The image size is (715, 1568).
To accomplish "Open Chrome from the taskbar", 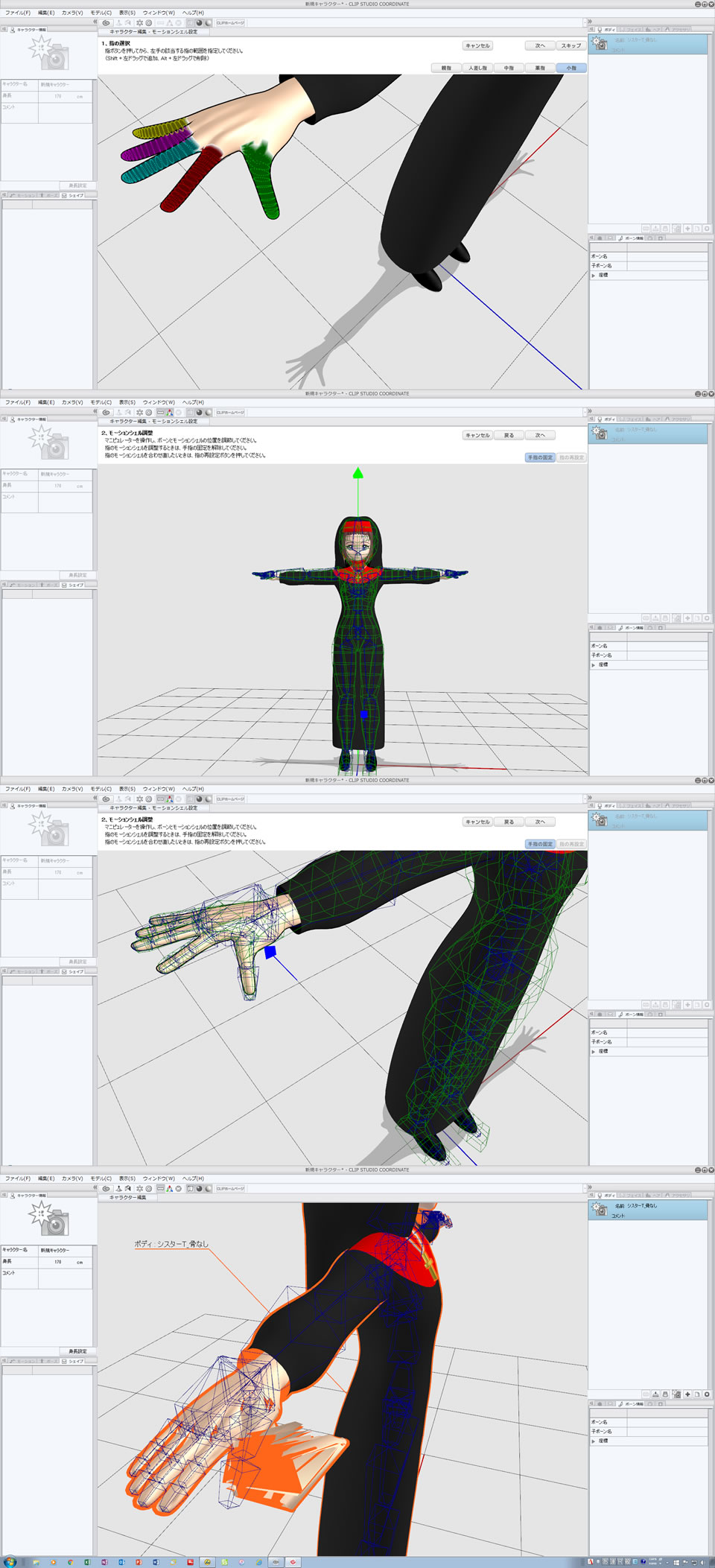I will (x=70, y=1562).
